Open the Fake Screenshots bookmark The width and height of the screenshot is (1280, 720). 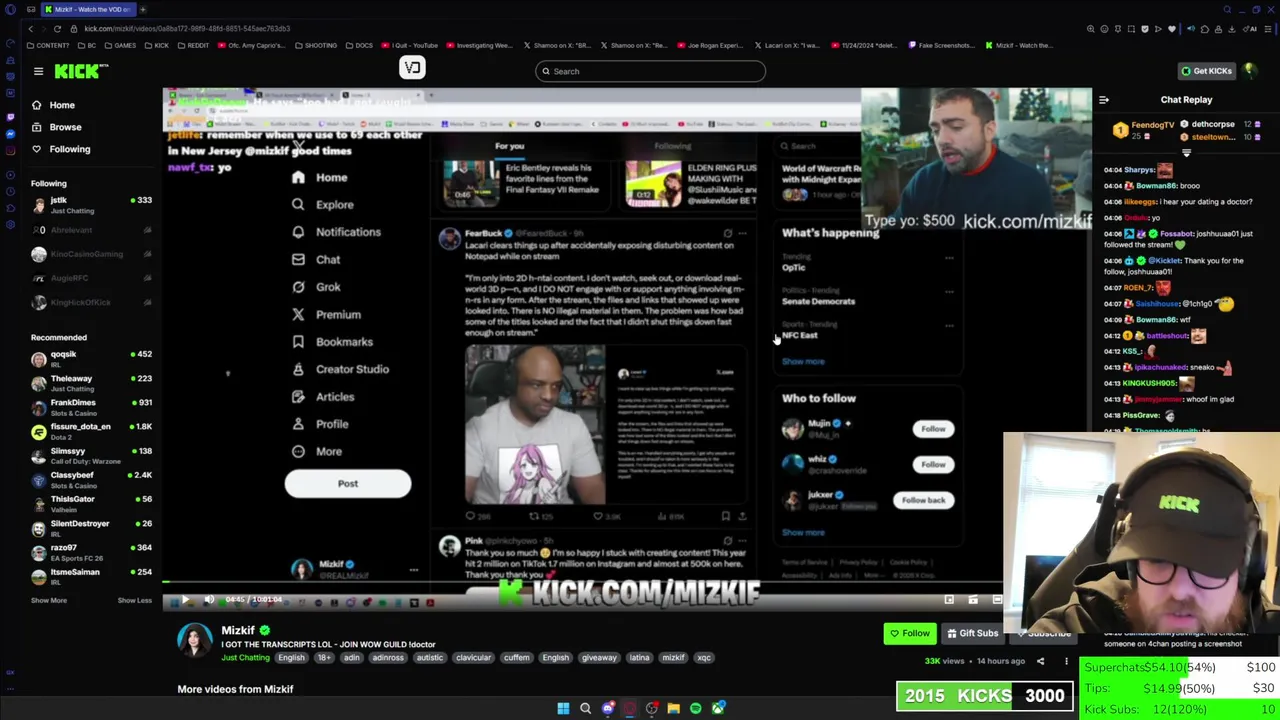point(940,45)
